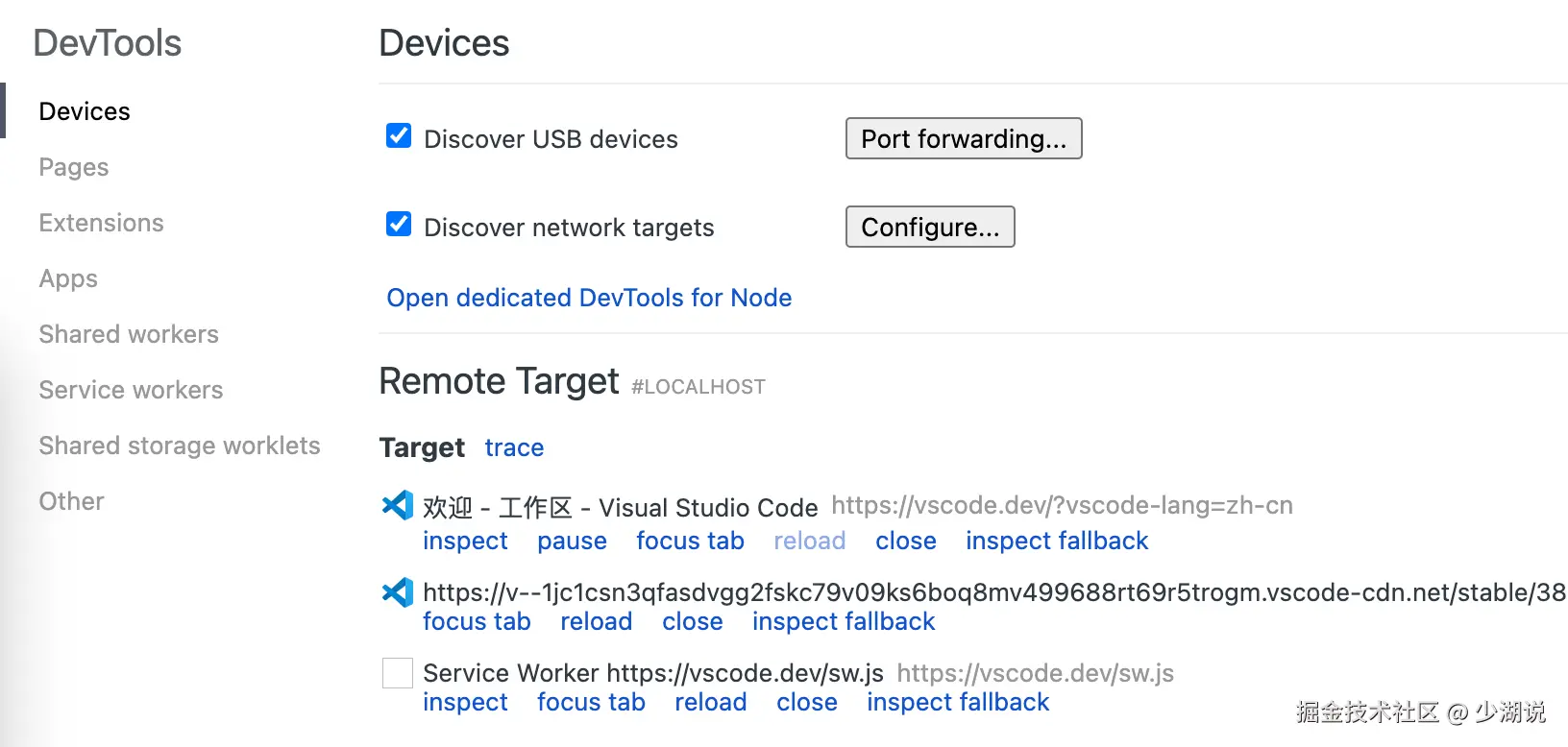Switch to the Extensions sidebar section
The height and width of the screenshot is (747, 1568).
click(x=102, y=223)
